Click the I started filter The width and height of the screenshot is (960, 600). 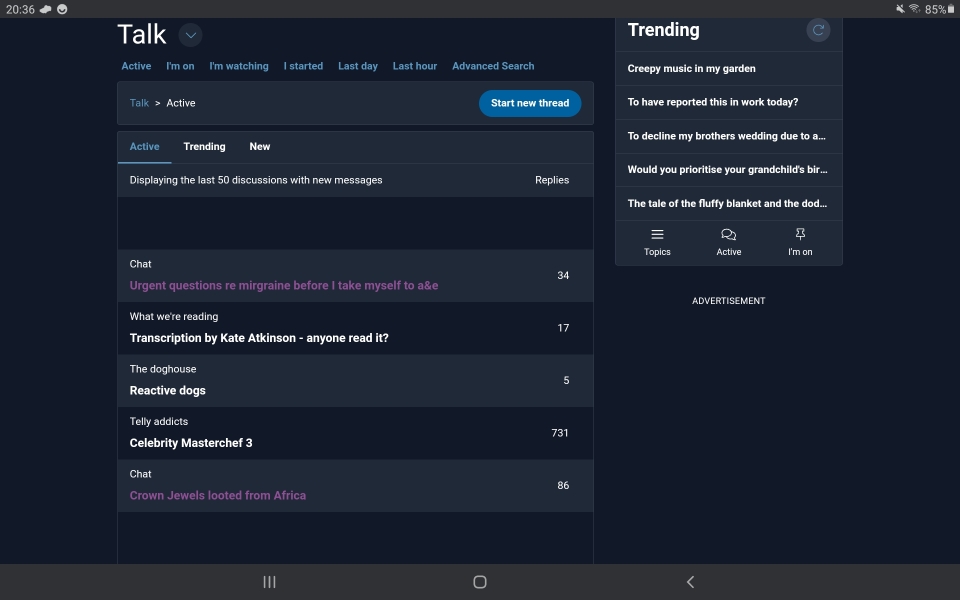point(303,66)
